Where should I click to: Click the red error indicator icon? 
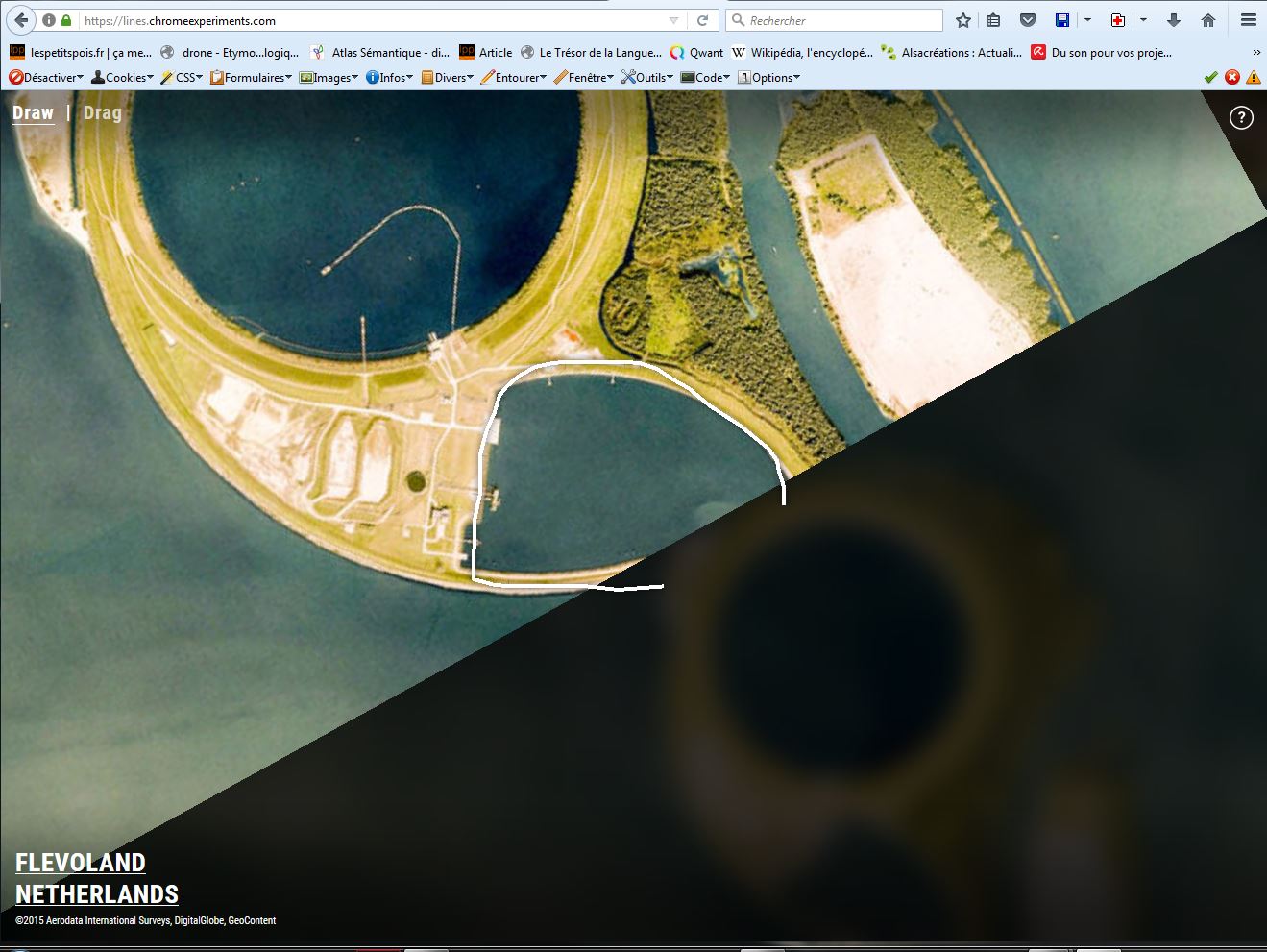[1232, 77]
